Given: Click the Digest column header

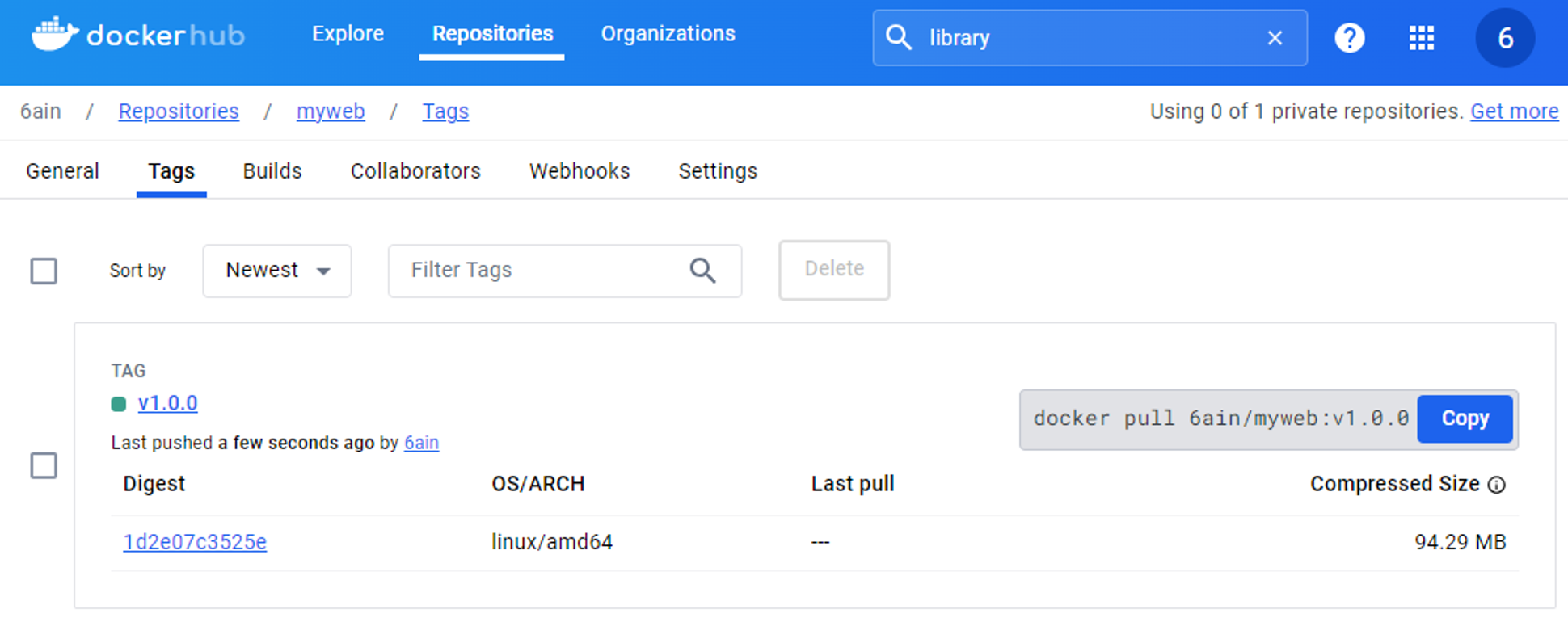Looking at the screenshot, I should point(154,484).
